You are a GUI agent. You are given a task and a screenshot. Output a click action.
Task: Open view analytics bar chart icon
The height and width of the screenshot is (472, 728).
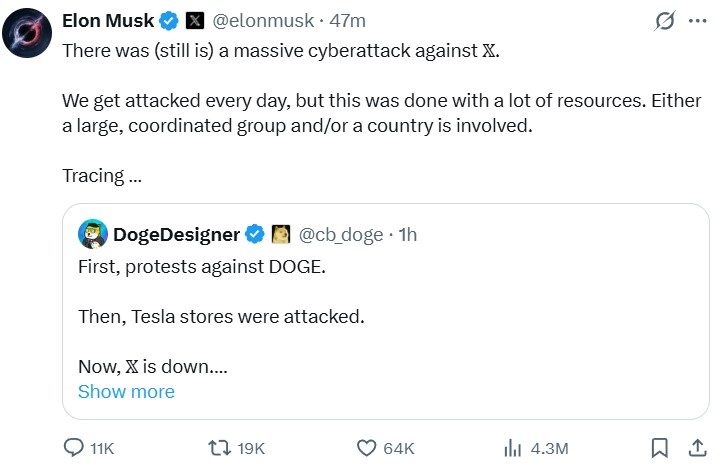512,447
